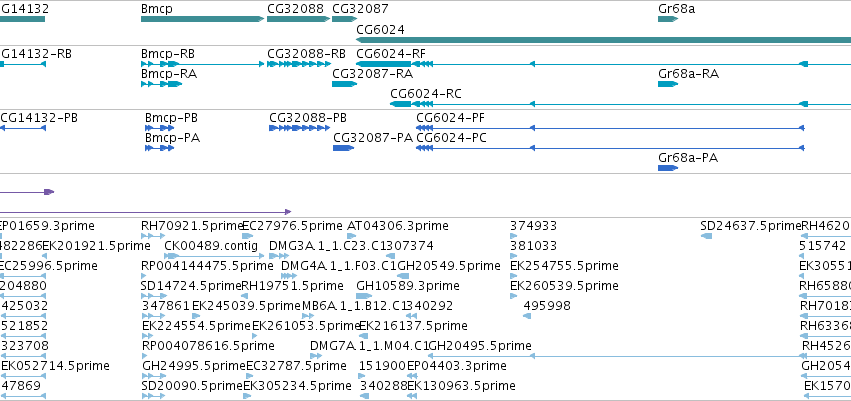The height and width of the screenshot is (401, 851).
Task: Select EST EK245039.5prime
Action: coord(246,306)
